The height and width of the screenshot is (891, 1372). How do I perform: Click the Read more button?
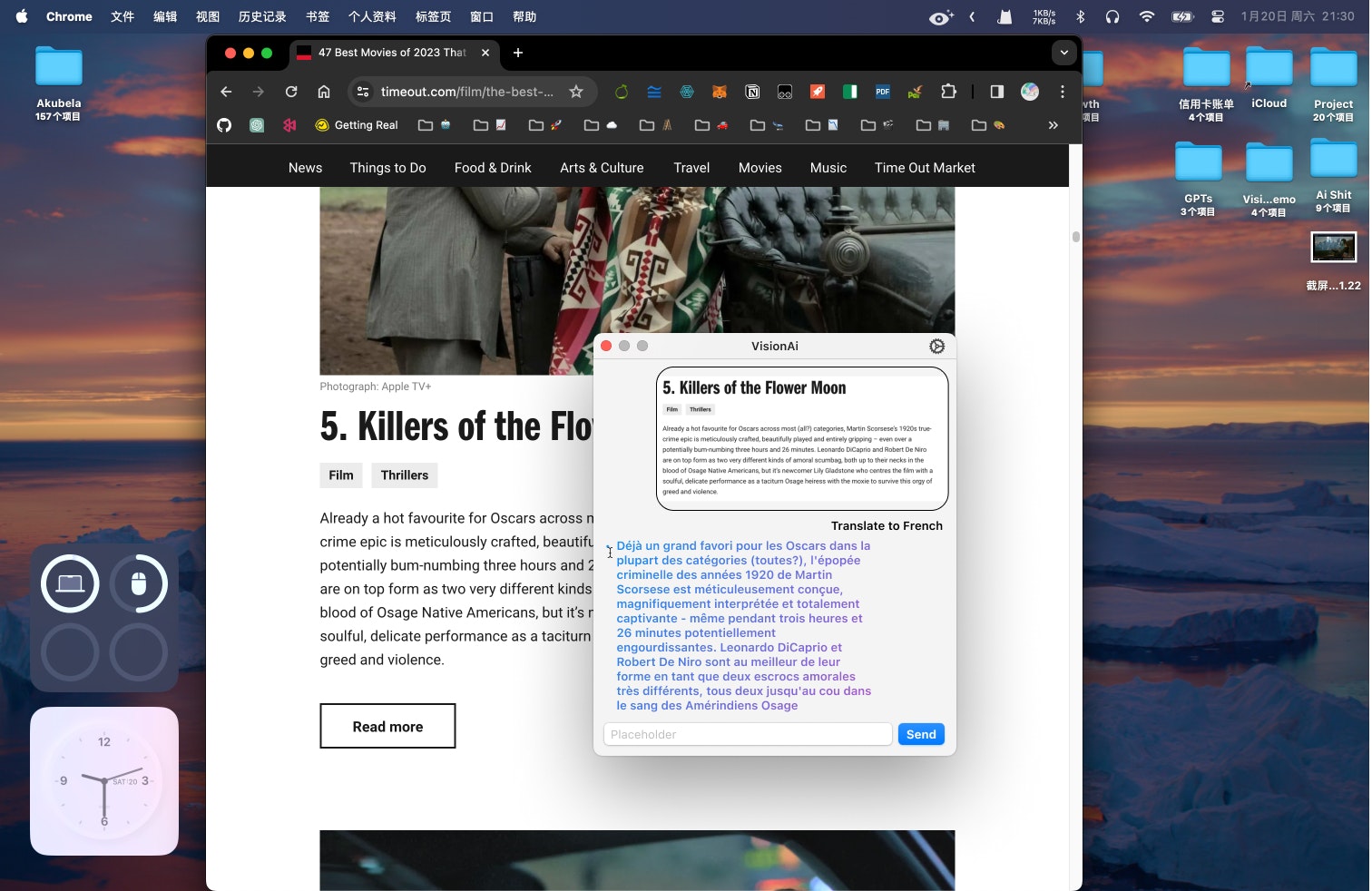point(387,726)
